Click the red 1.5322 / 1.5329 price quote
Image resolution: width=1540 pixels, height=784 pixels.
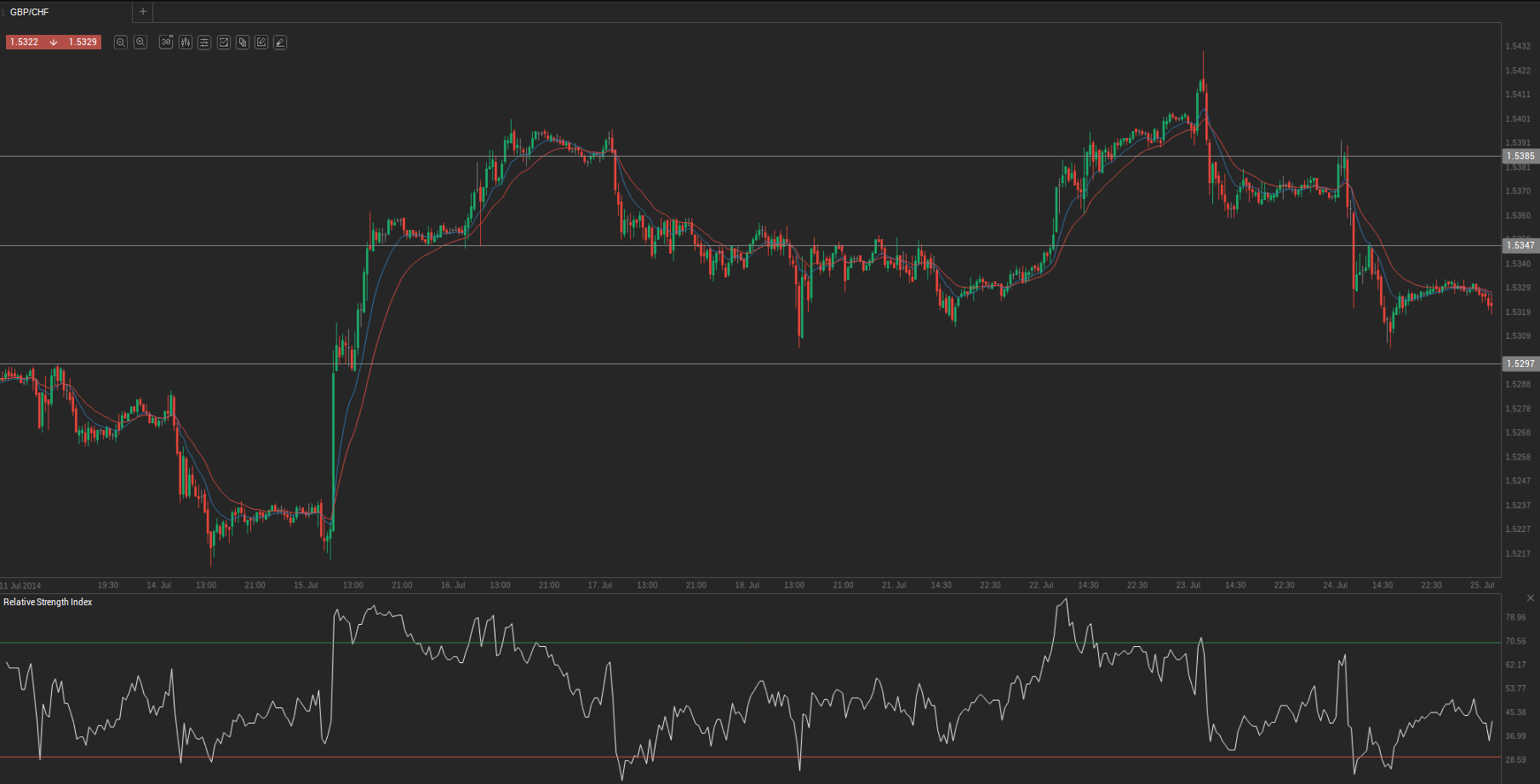[x=54, y=43]
